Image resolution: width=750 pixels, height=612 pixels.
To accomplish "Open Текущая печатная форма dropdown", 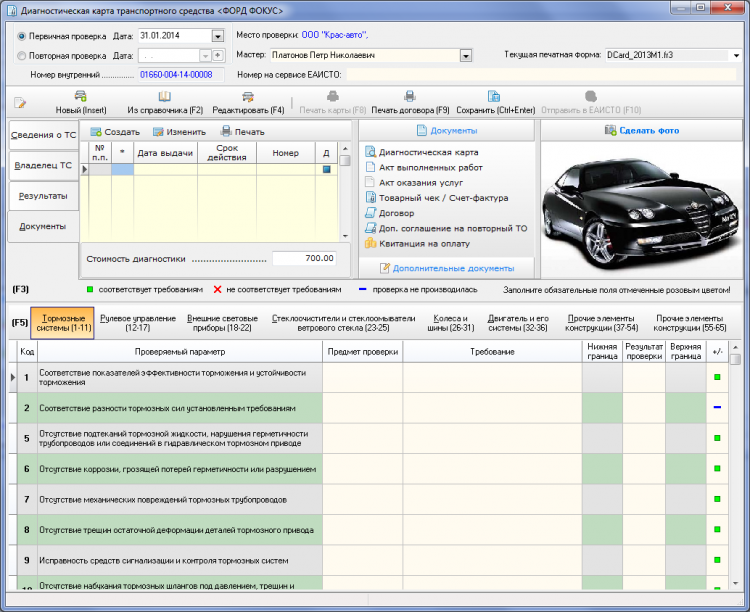I will (736, 55).
